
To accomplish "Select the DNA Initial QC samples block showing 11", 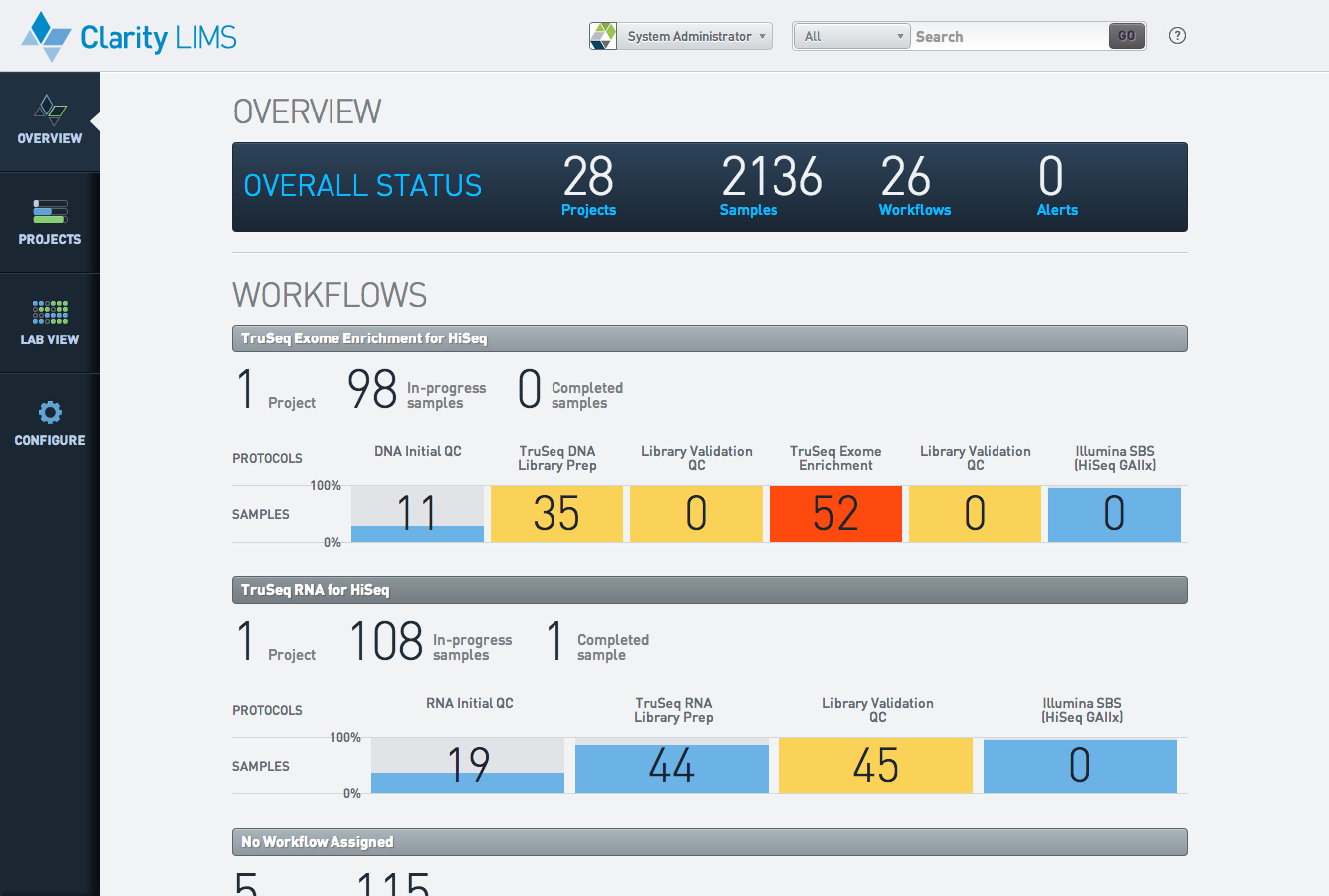I will (x=417, y=513).
